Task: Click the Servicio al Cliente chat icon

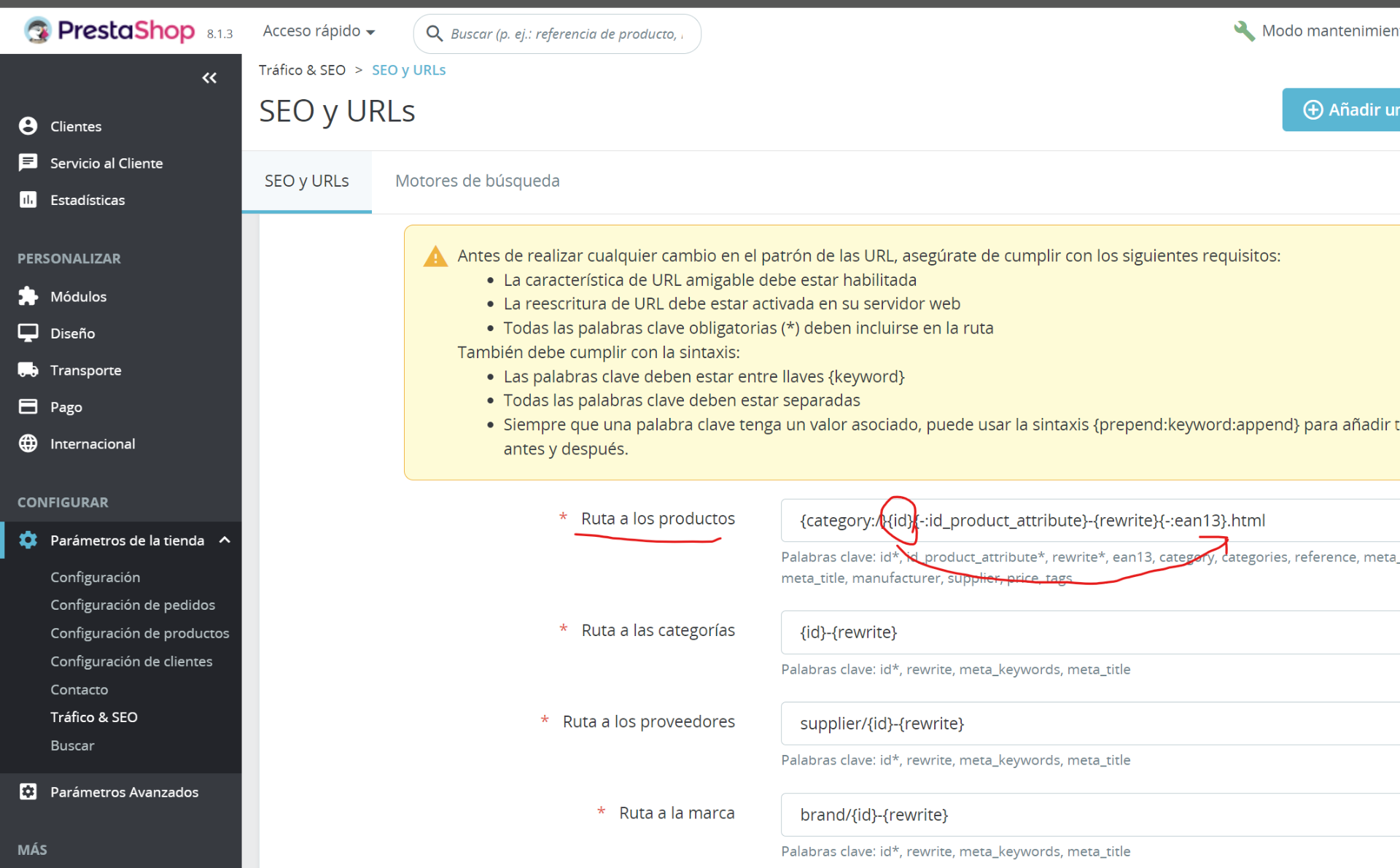Action: [x=28, y=163]
